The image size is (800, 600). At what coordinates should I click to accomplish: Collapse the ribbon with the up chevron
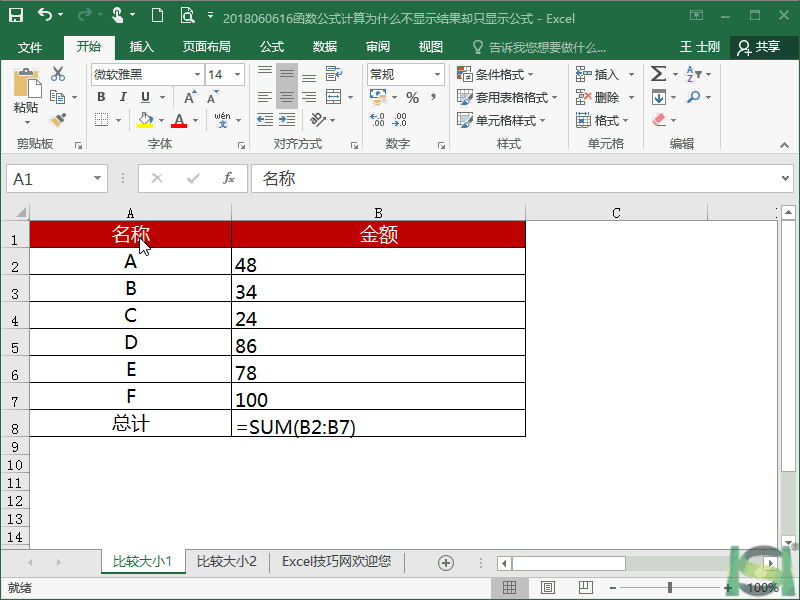click(x=784, y=145)
